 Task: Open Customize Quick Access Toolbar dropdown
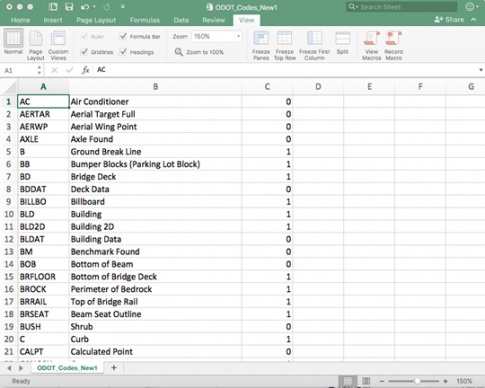point(122,7)
